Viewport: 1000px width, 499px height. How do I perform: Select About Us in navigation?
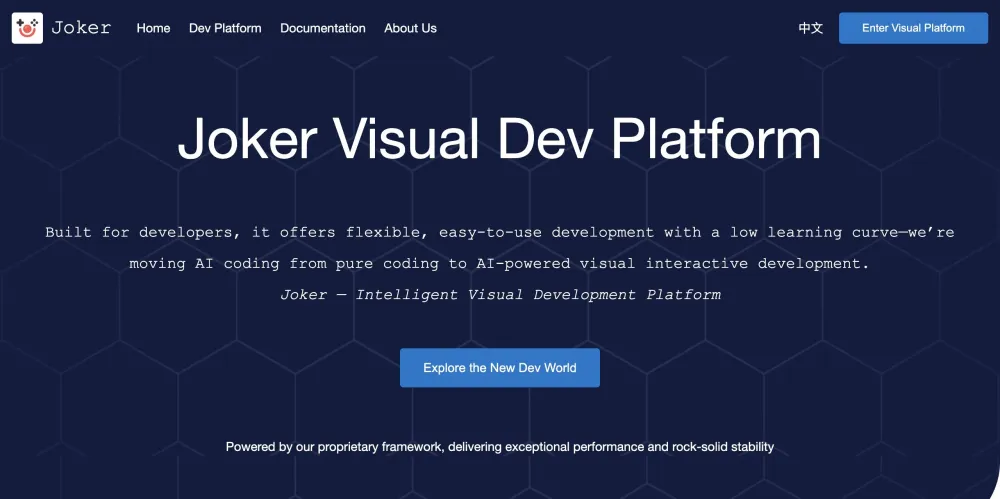point(410,28)
